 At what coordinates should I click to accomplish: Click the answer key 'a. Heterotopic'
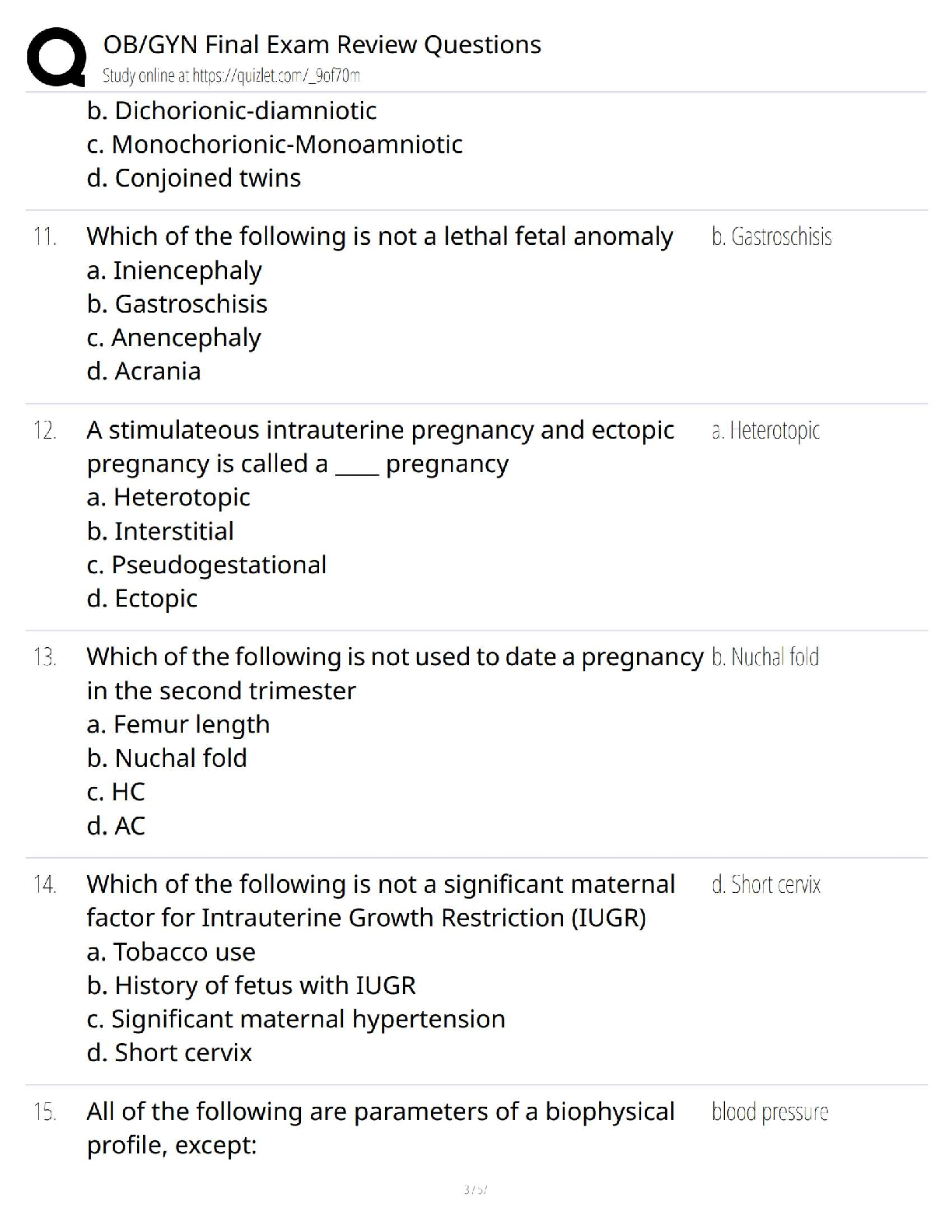point(765,430)
